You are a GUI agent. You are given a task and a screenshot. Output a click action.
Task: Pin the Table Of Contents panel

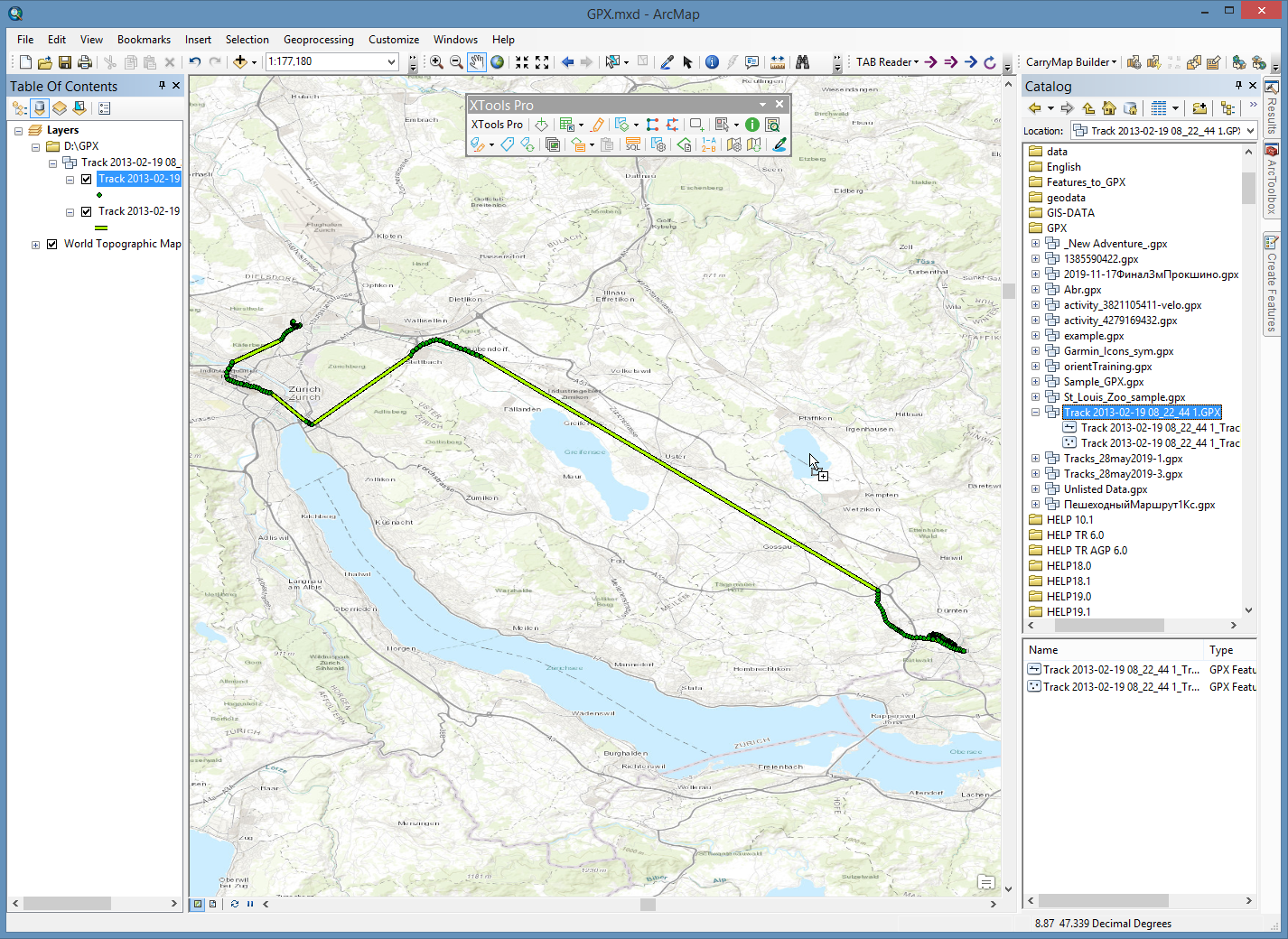[x=163, y=85]
